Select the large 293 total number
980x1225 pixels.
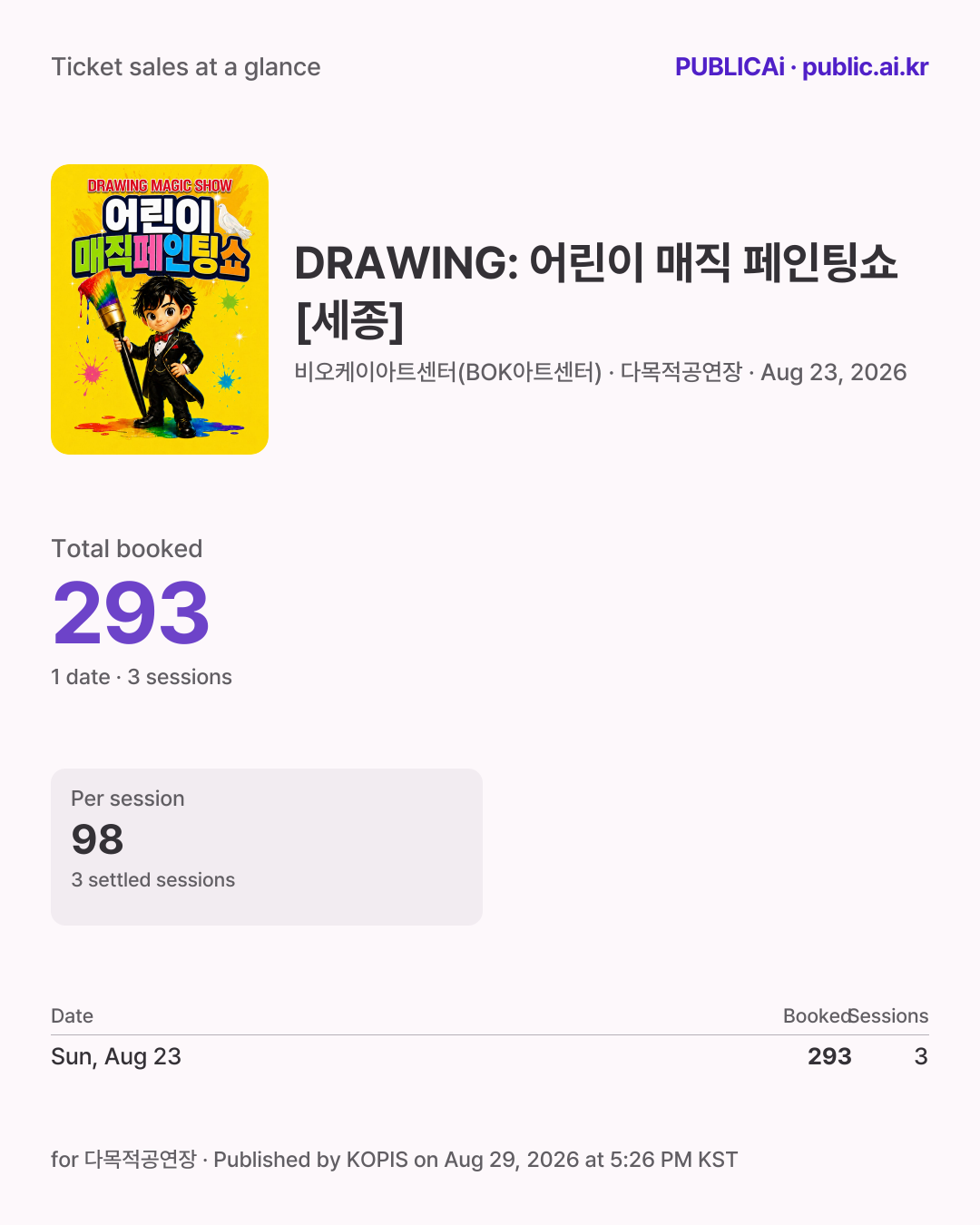click(x=132, y=614)
